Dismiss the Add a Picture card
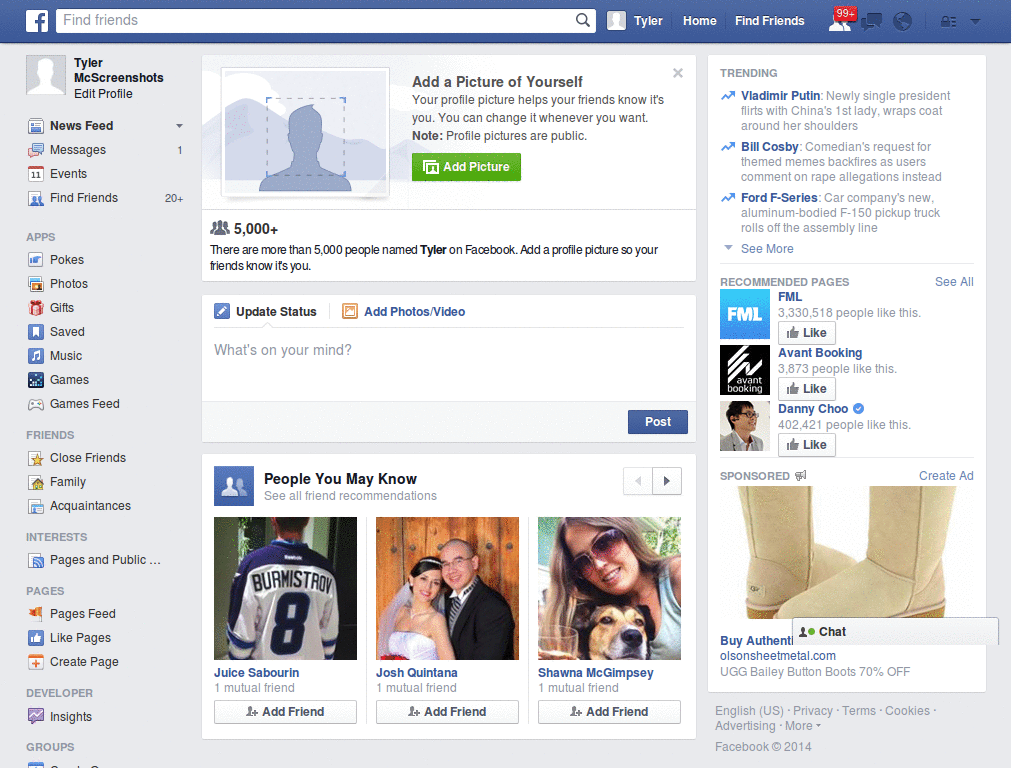Screen dimensions: 1024x768 pos(678,73)
